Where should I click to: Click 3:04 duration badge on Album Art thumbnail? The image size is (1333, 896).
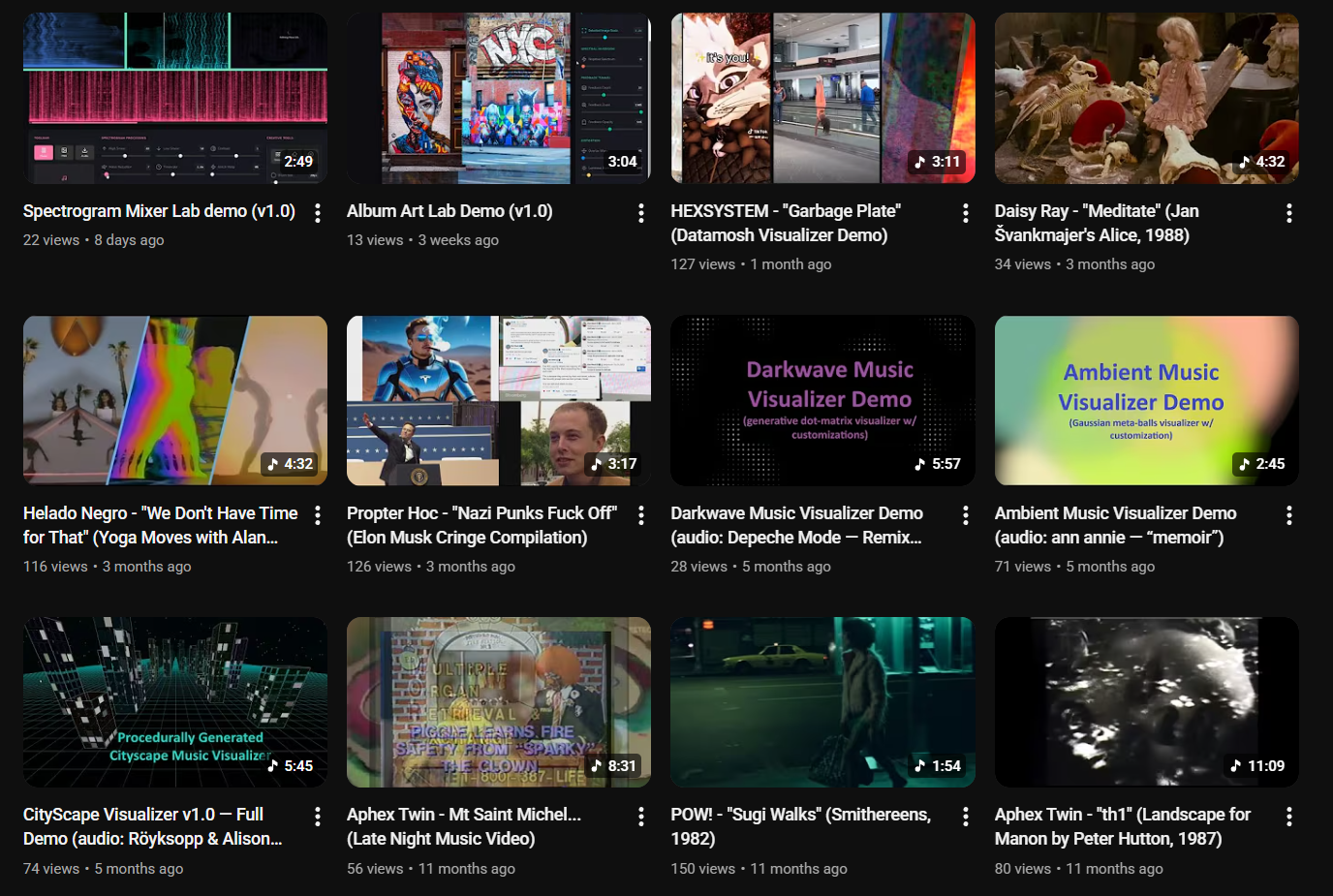pos(622,162)
